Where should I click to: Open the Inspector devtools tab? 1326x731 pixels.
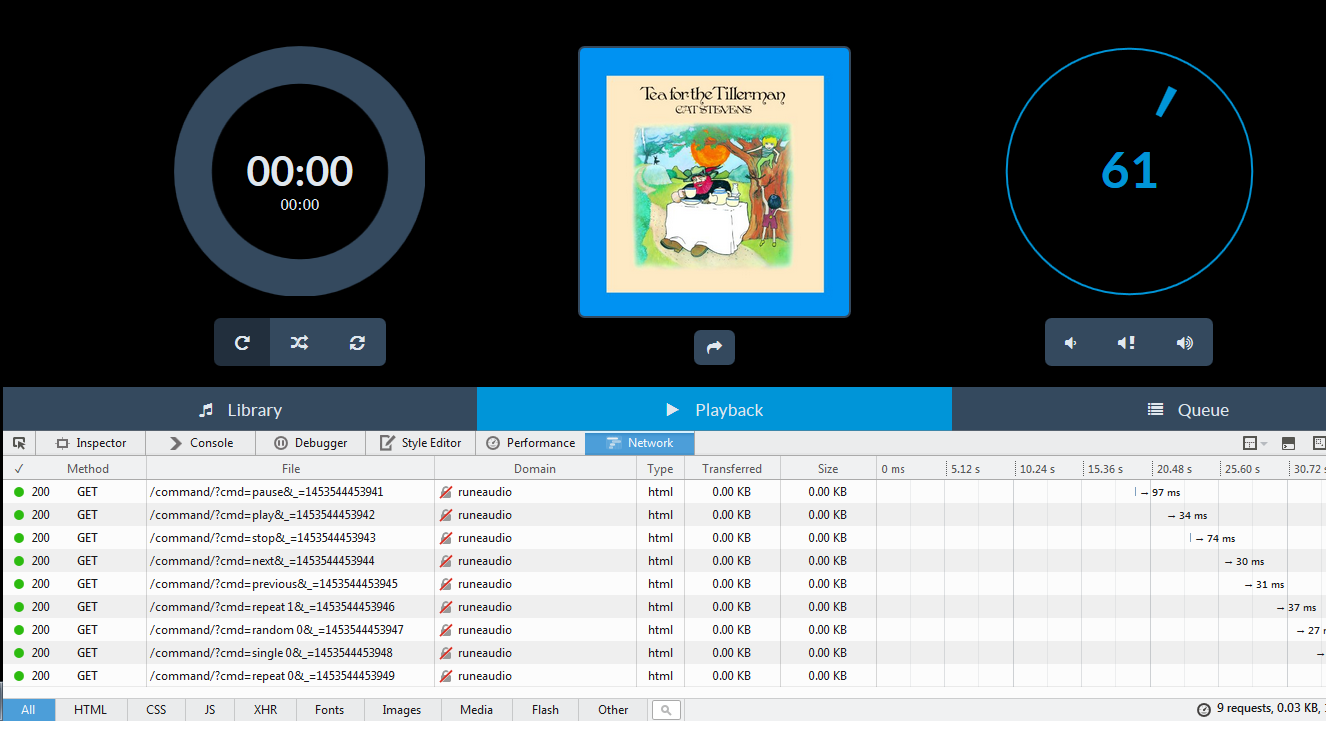91,443
